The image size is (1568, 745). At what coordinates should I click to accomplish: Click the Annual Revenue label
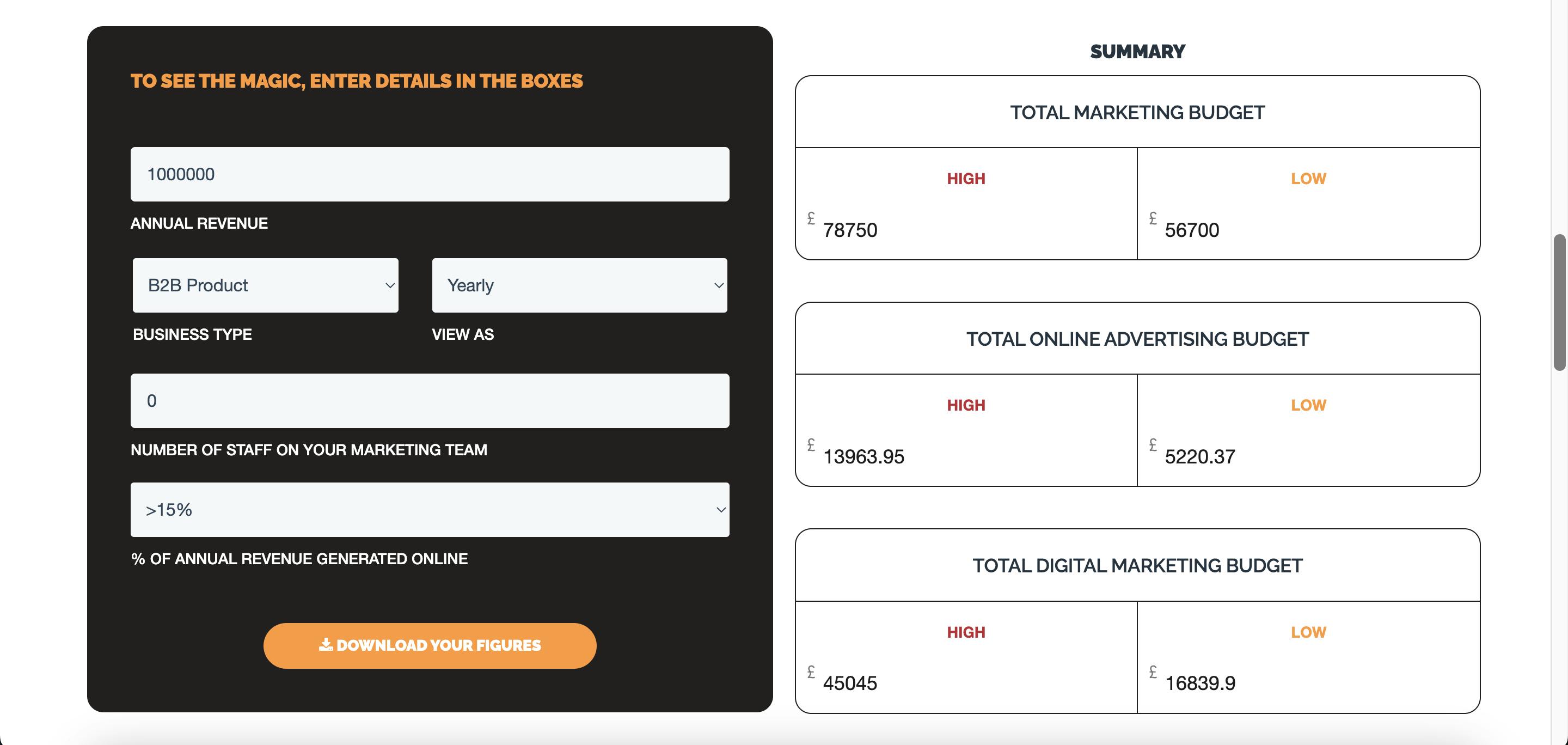(x=199, y=223)
